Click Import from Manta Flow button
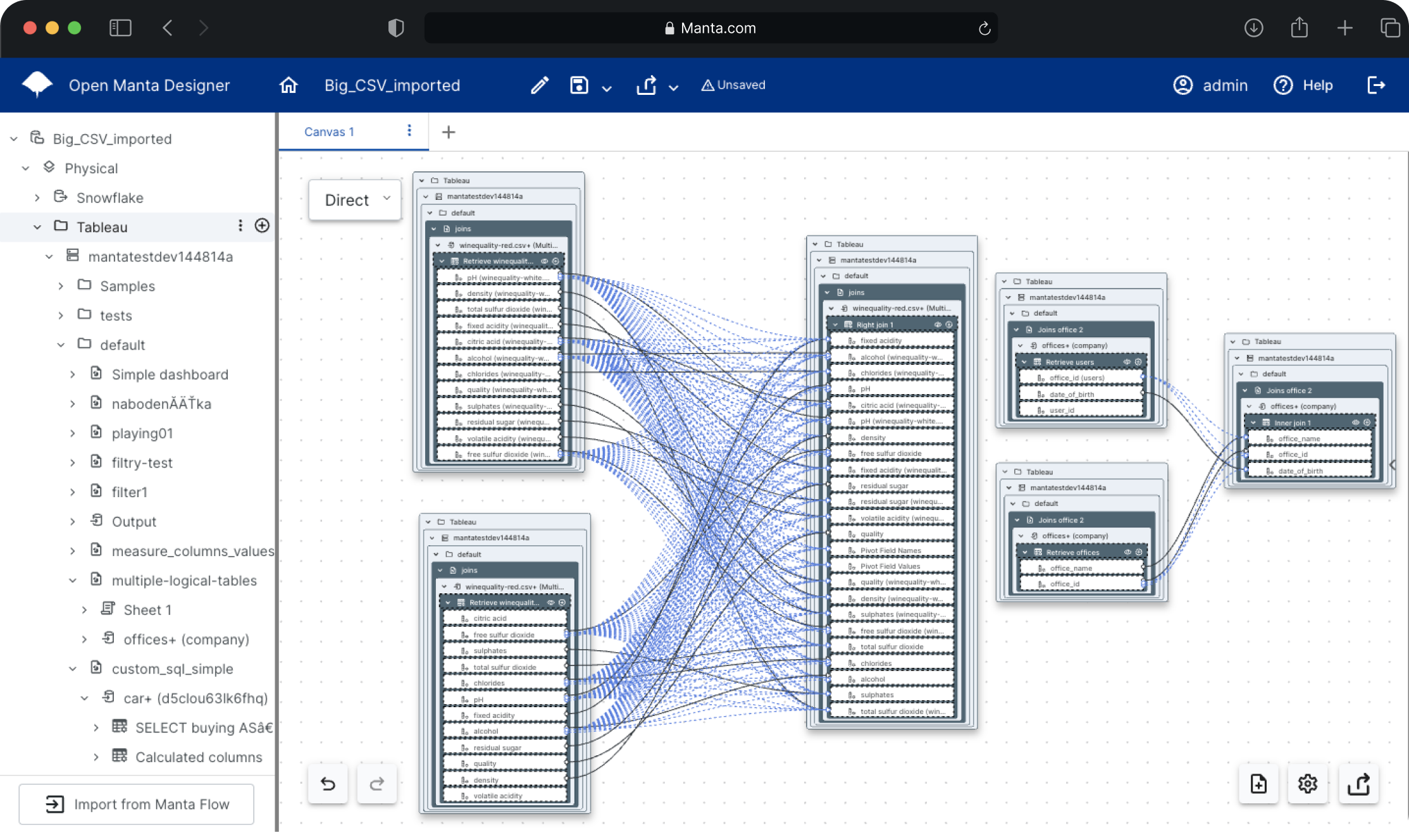Viewport: 1409px width, 840px height. [137, 804]
